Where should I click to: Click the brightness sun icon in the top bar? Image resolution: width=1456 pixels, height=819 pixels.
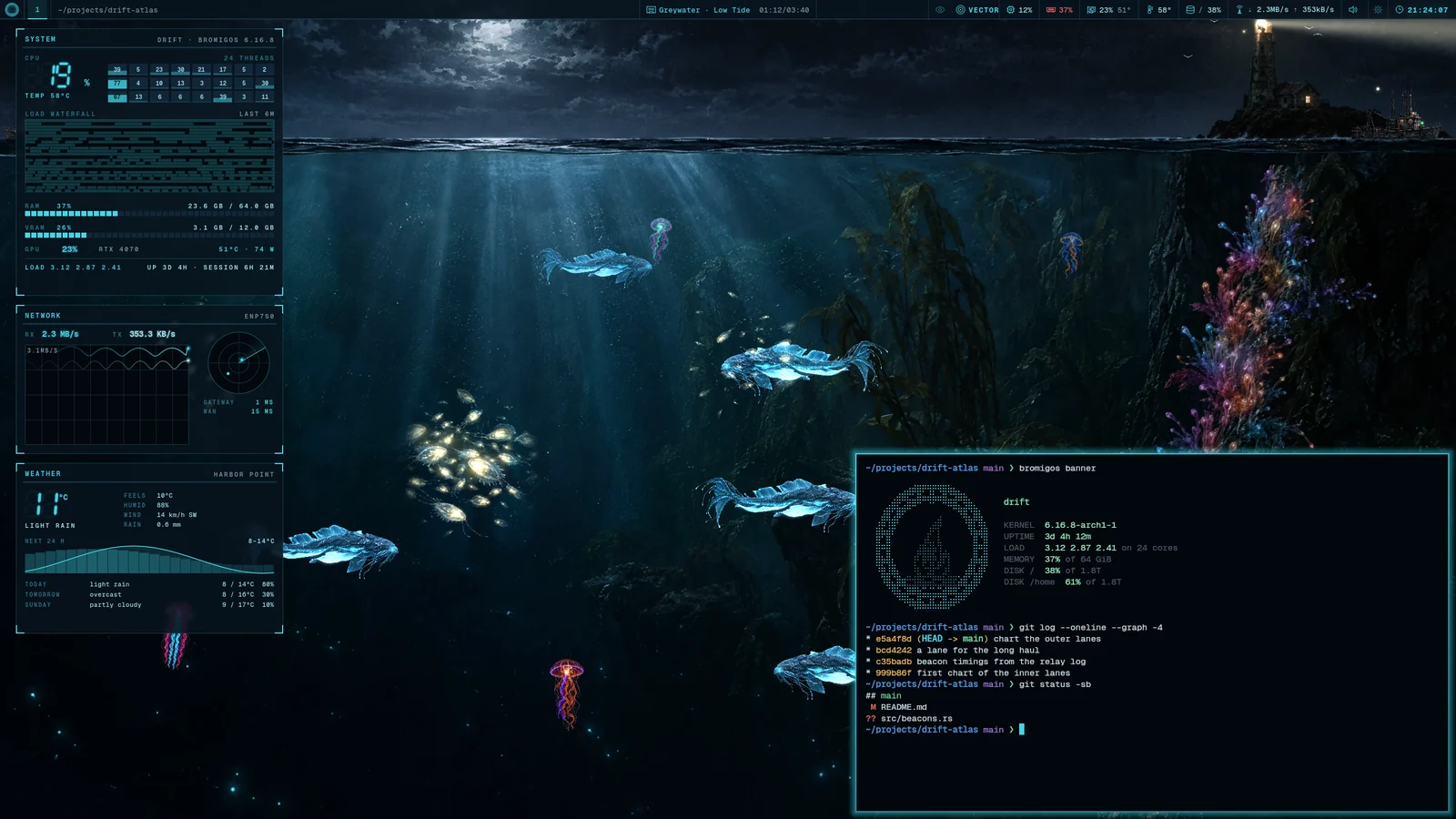tap(1378, 10)
